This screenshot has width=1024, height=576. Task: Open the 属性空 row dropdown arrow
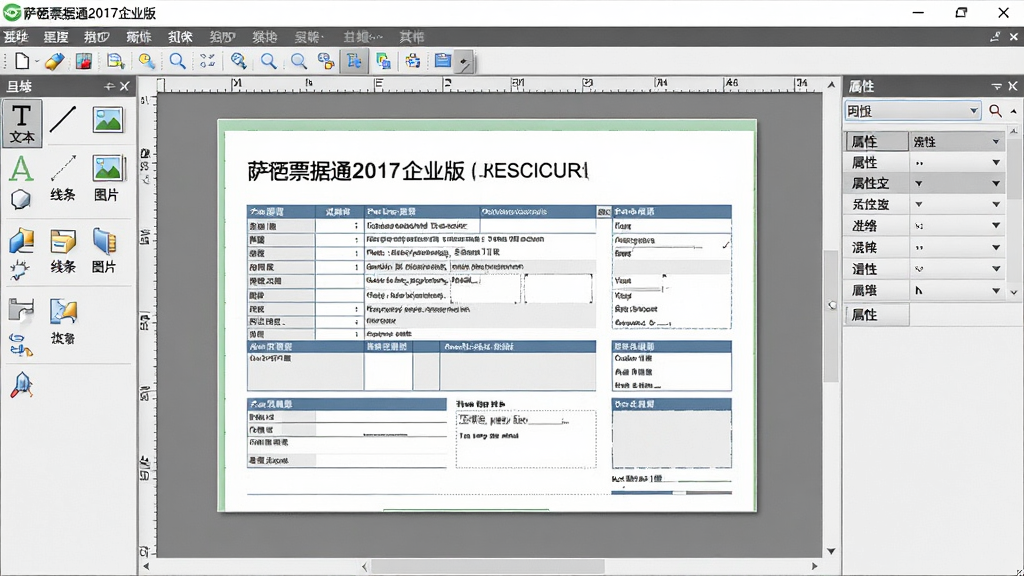point(996,184)
